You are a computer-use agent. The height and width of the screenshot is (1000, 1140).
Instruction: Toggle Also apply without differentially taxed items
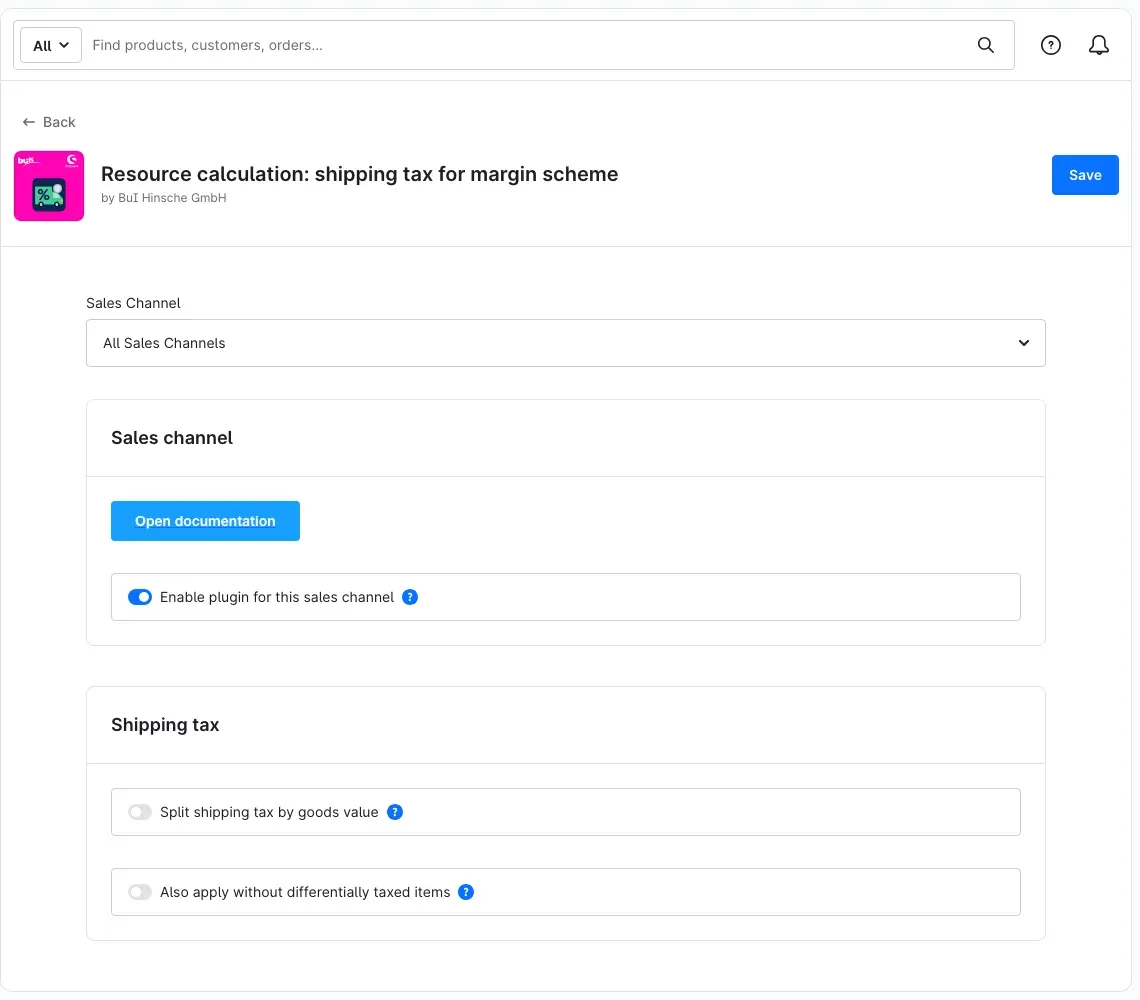(140, 892)
